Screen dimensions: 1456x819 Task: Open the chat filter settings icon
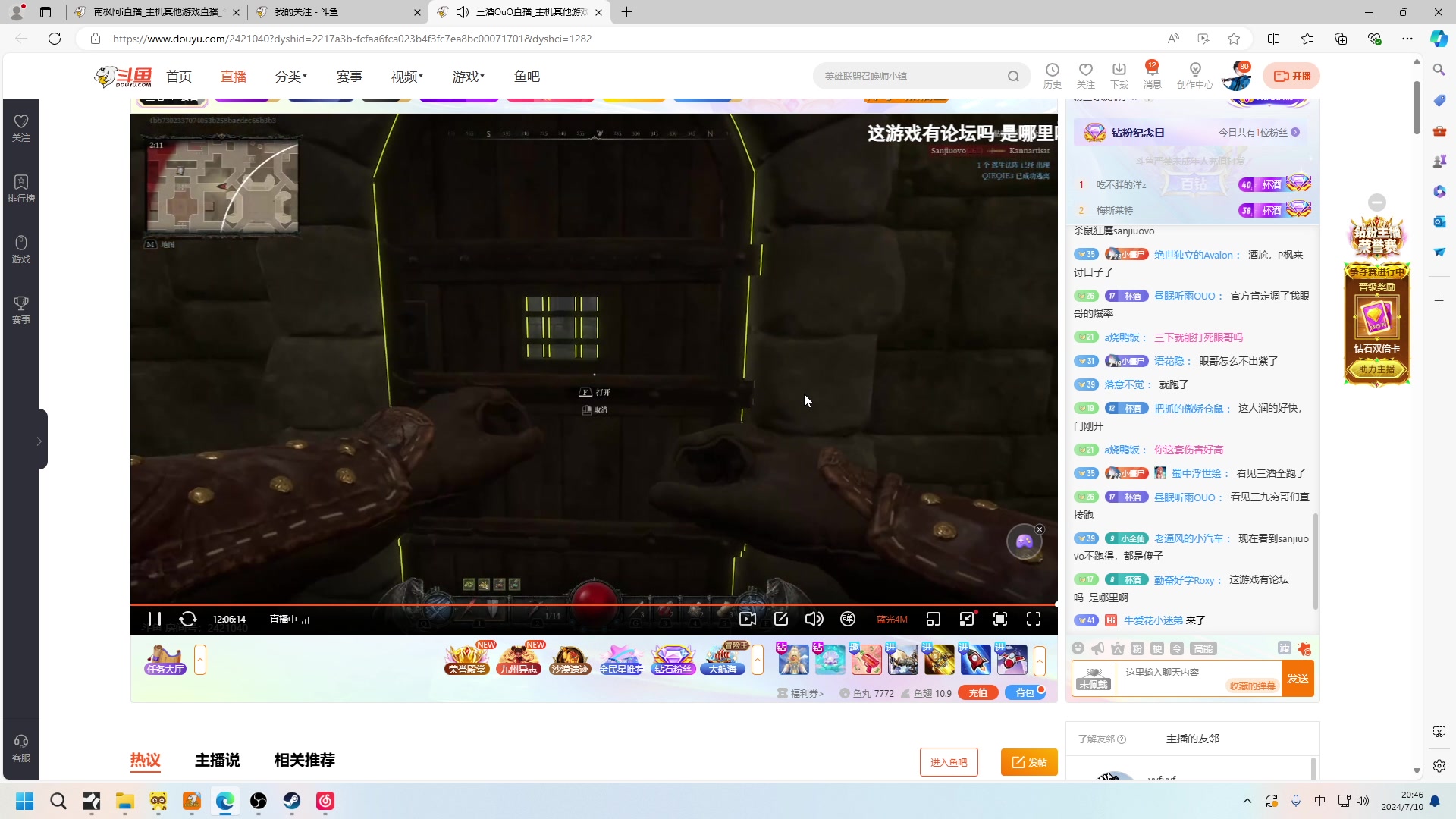tap(1284, 648)
